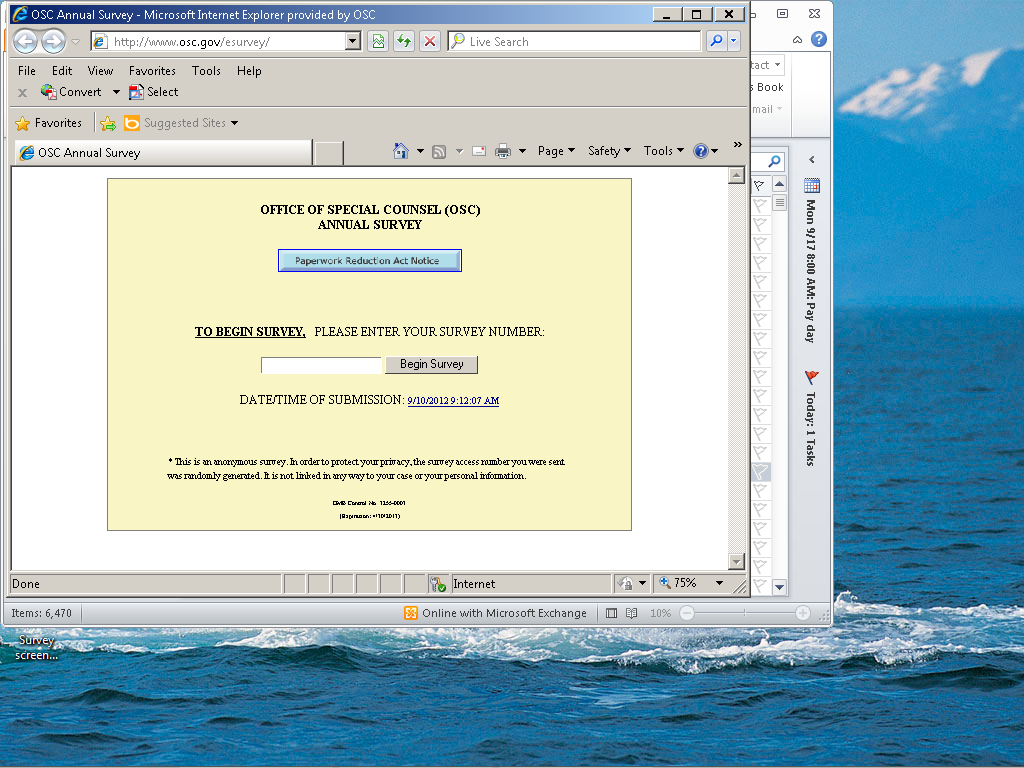Click the Home icon in command bar
The height and width of the screenshot is (768, 1024).
coord(401,151)
